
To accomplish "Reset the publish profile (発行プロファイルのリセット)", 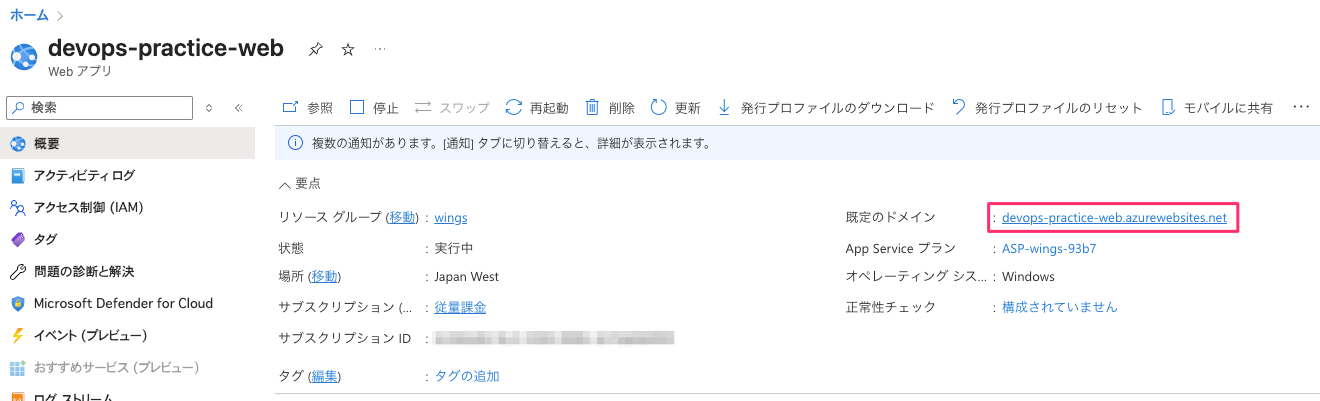I will tap(1047, 107).
